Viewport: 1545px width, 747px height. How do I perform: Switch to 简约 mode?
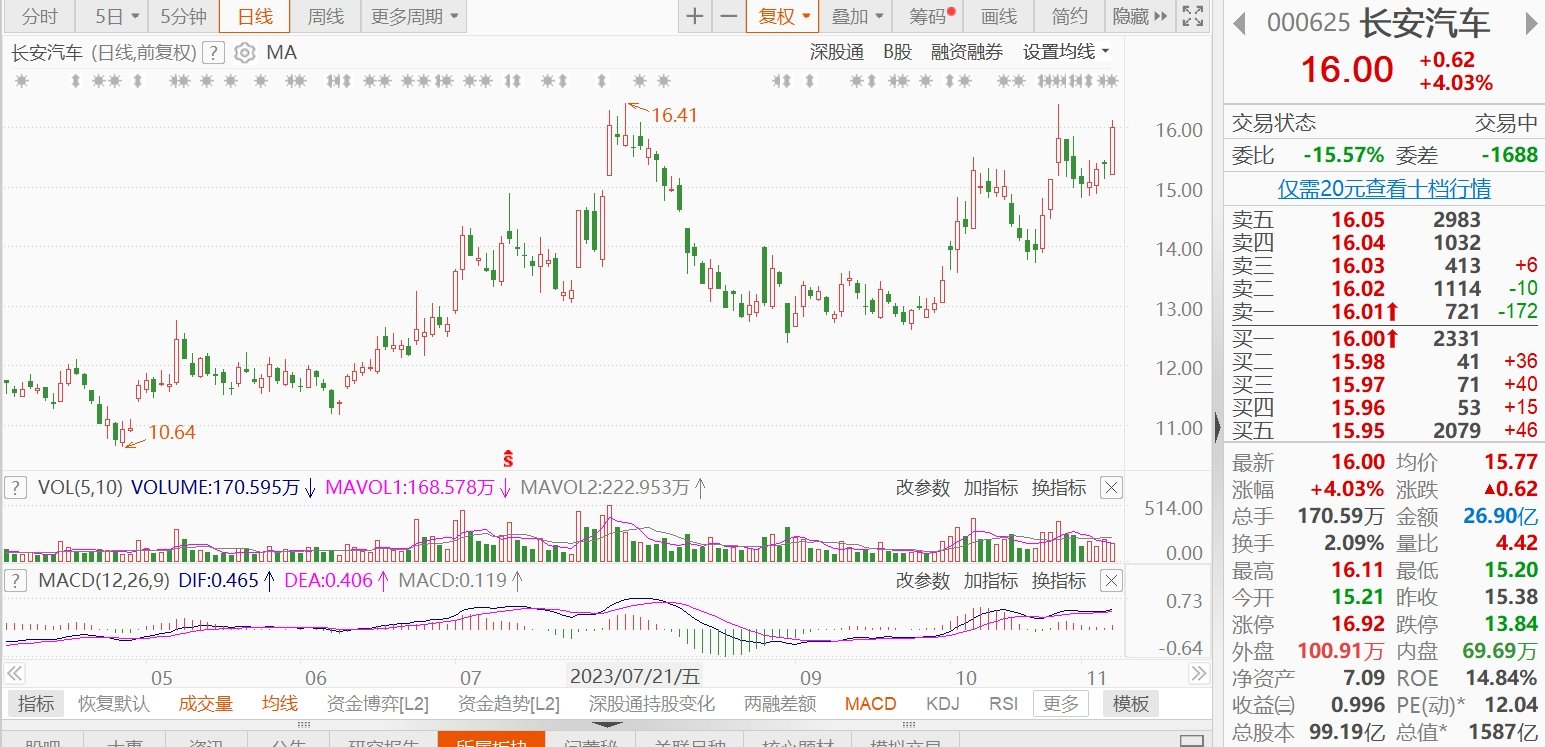[x=1069, y=16]
